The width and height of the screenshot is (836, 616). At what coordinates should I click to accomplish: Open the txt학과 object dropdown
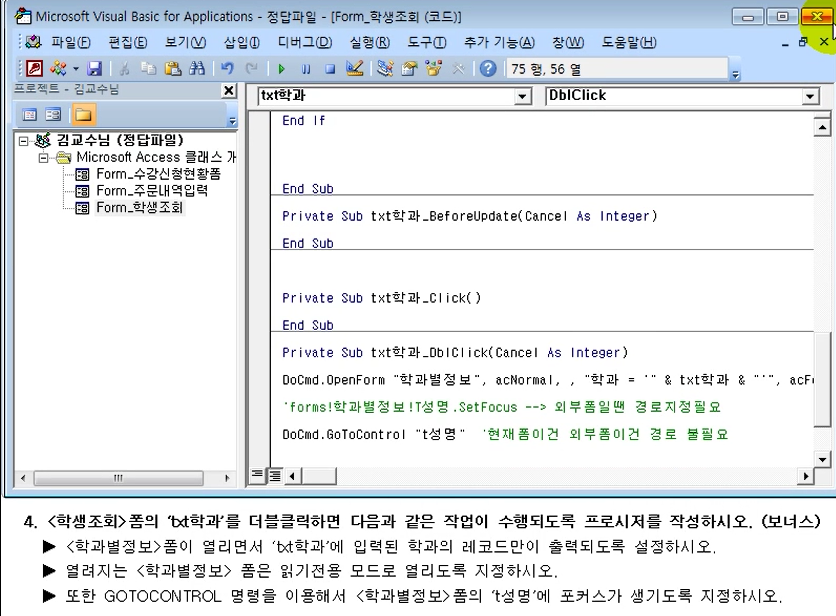522,96
